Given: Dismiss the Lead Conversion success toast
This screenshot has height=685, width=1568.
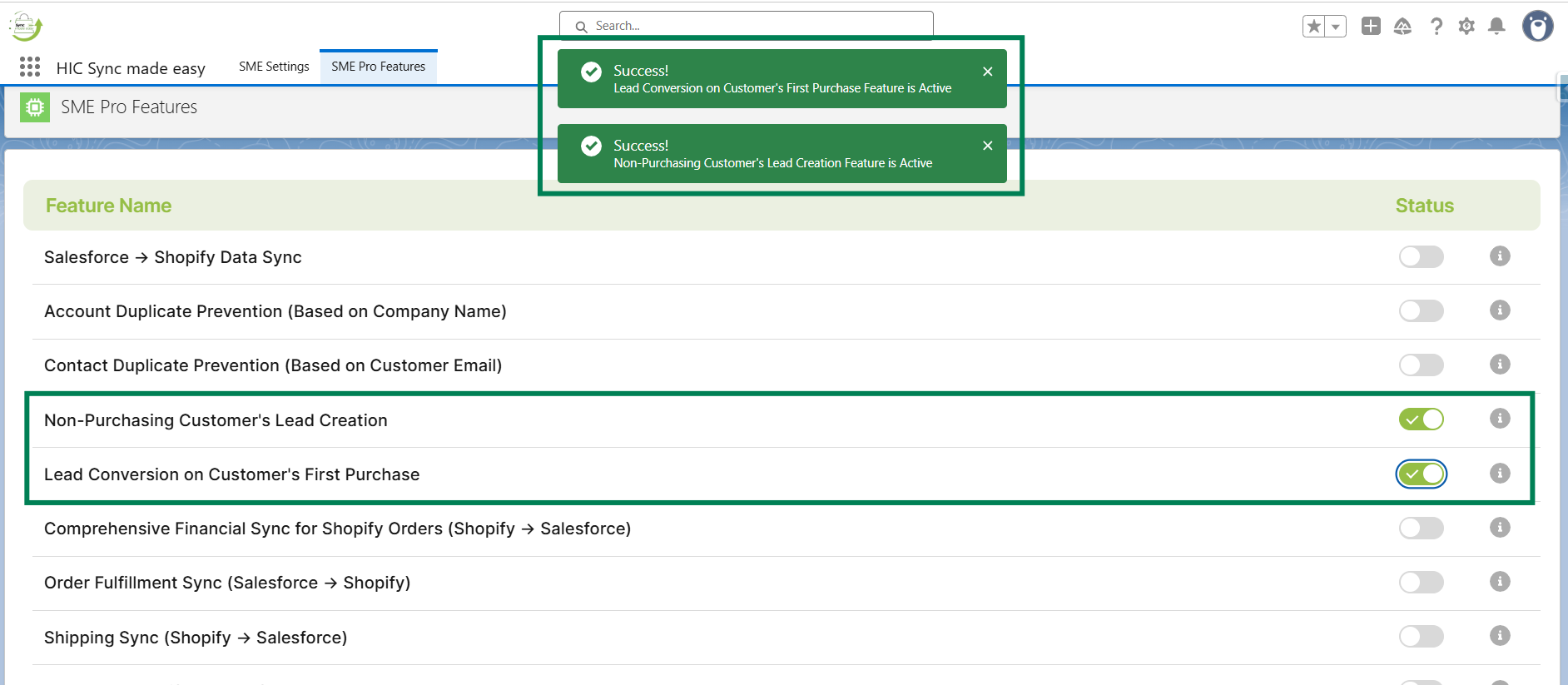Looking at the screenshot, I should 987,72.
